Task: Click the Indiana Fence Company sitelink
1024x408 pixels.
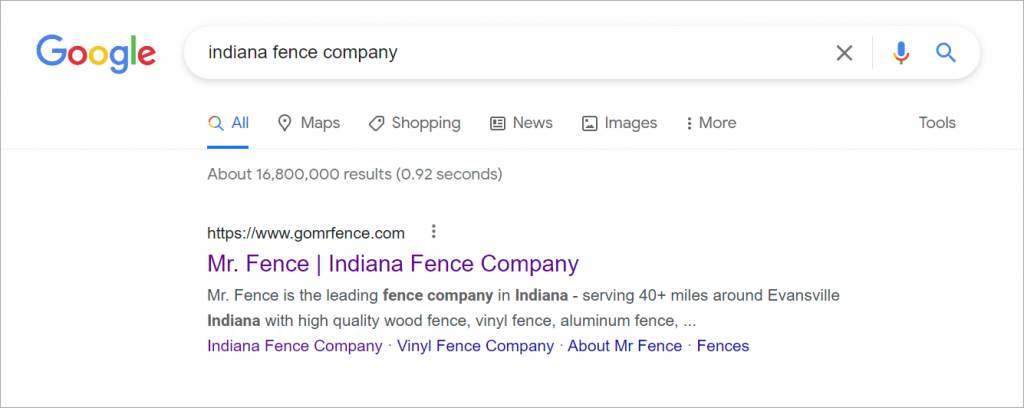Action: click(295, 346)
